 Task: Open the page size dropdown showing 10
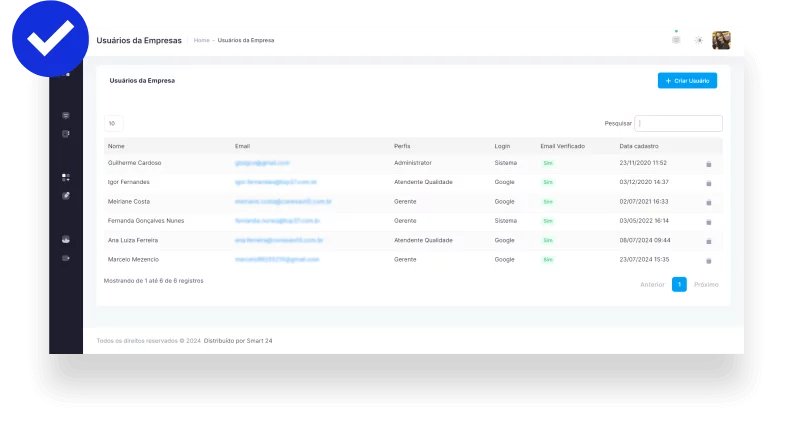click(x=113, y=123)
